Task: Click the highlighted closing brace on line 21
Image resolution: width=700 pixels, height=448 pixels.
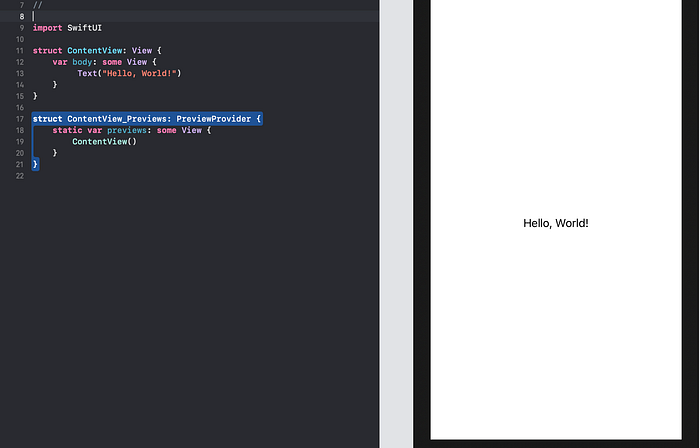Action: pos(35,164)
